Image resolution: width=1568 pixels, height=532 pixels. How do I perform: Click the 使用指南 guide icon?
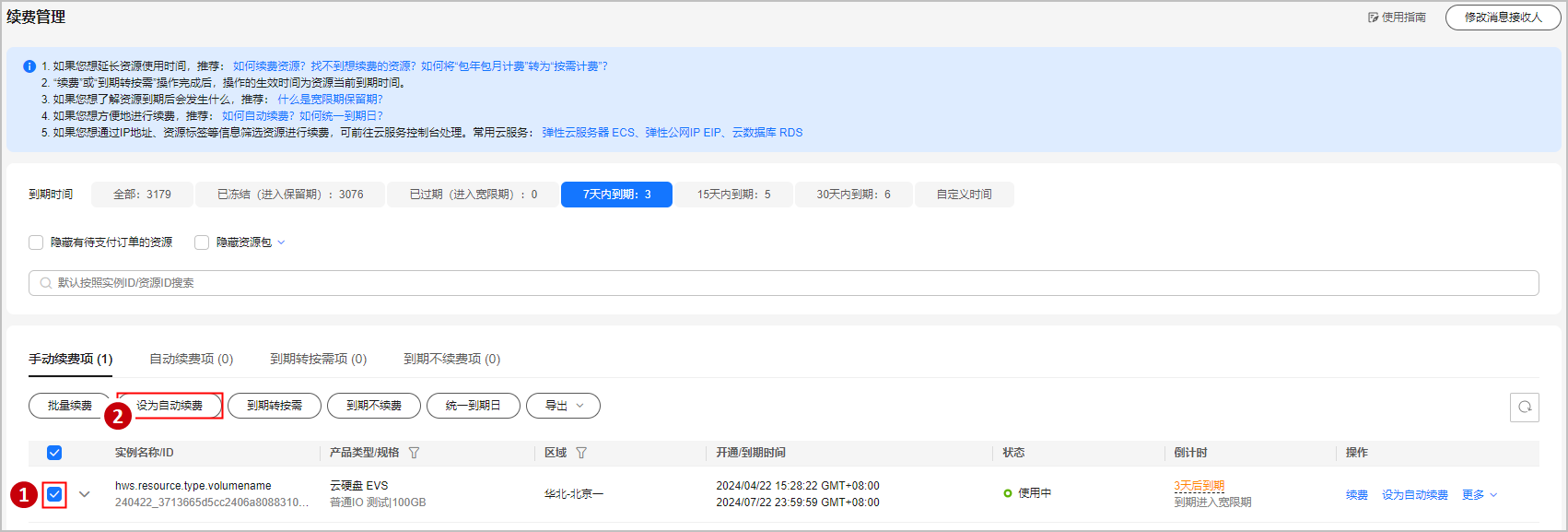click(x=1373, y=18)
